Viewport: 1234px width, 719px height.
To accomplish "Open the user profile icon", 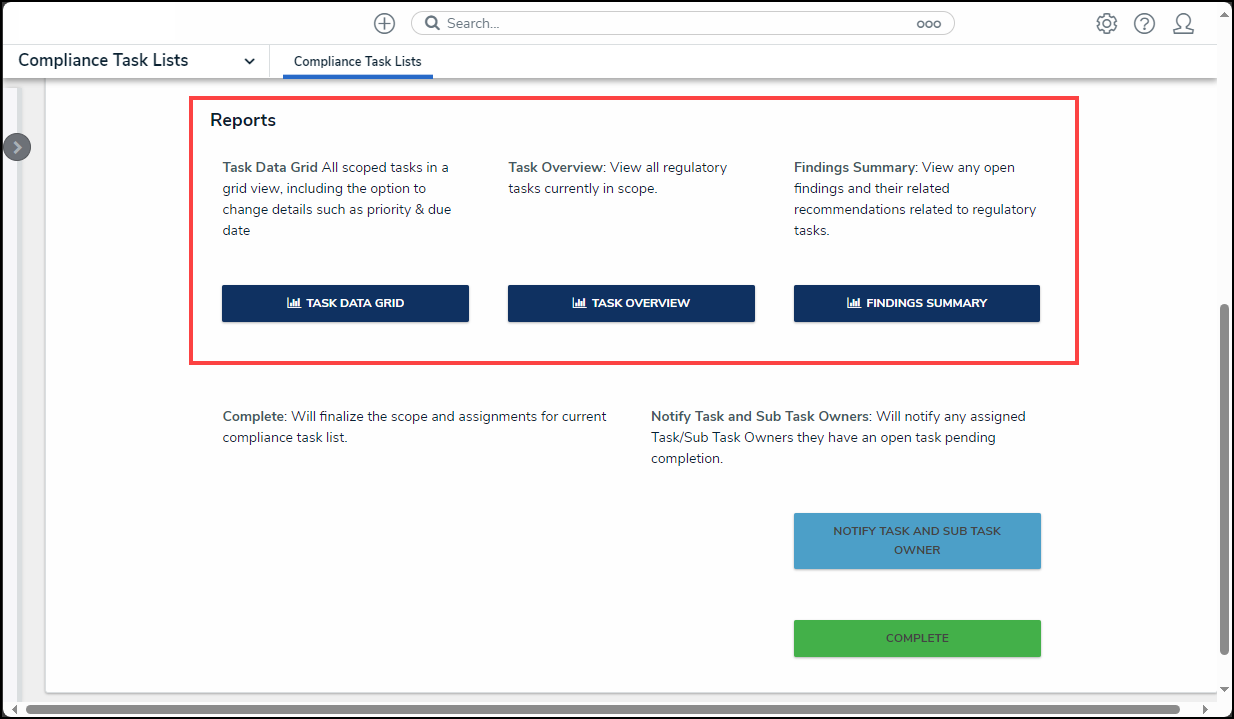I will click(1183, 24).
